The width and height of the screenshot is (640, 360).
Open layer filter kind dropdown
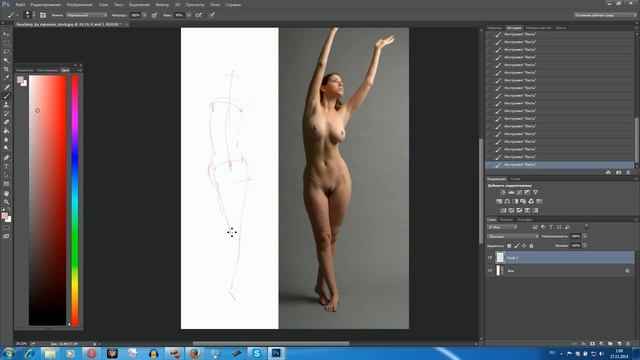coord(502,227)
